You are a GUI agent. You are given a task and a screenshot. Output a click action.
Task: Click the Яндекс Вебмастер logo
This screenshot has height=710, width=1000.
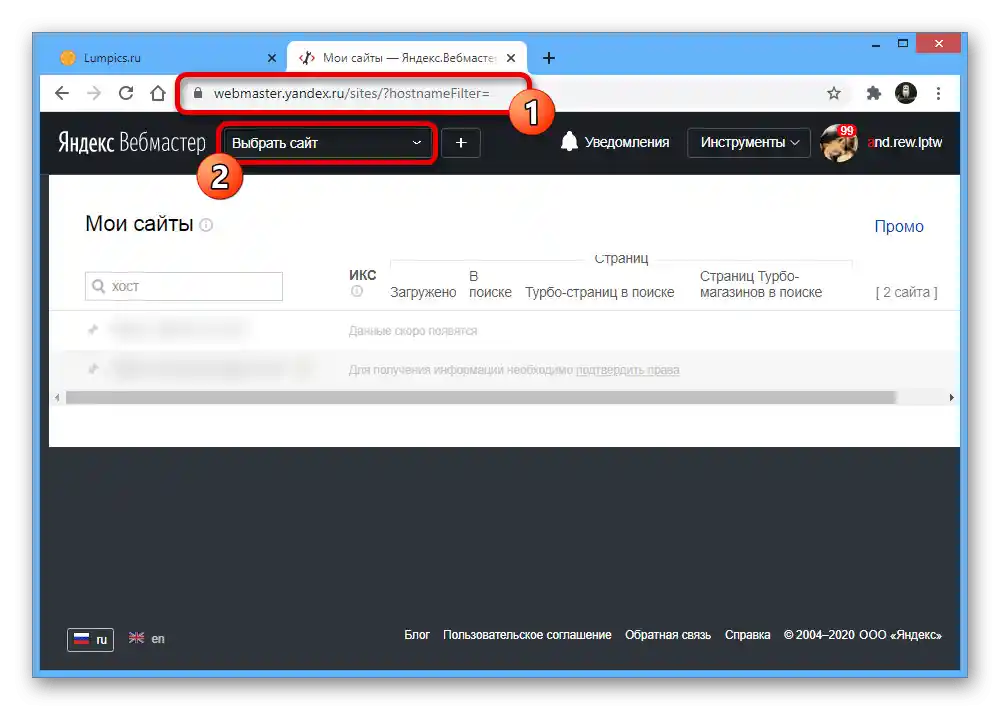coord(132,142)
